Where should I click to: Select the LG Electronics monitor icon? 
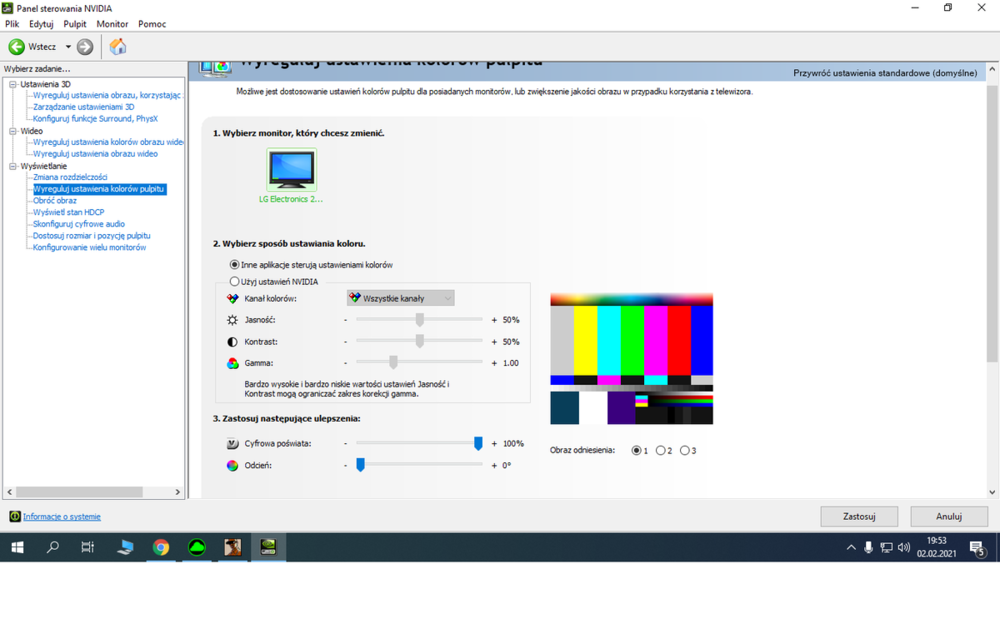[x=291, y=170]
